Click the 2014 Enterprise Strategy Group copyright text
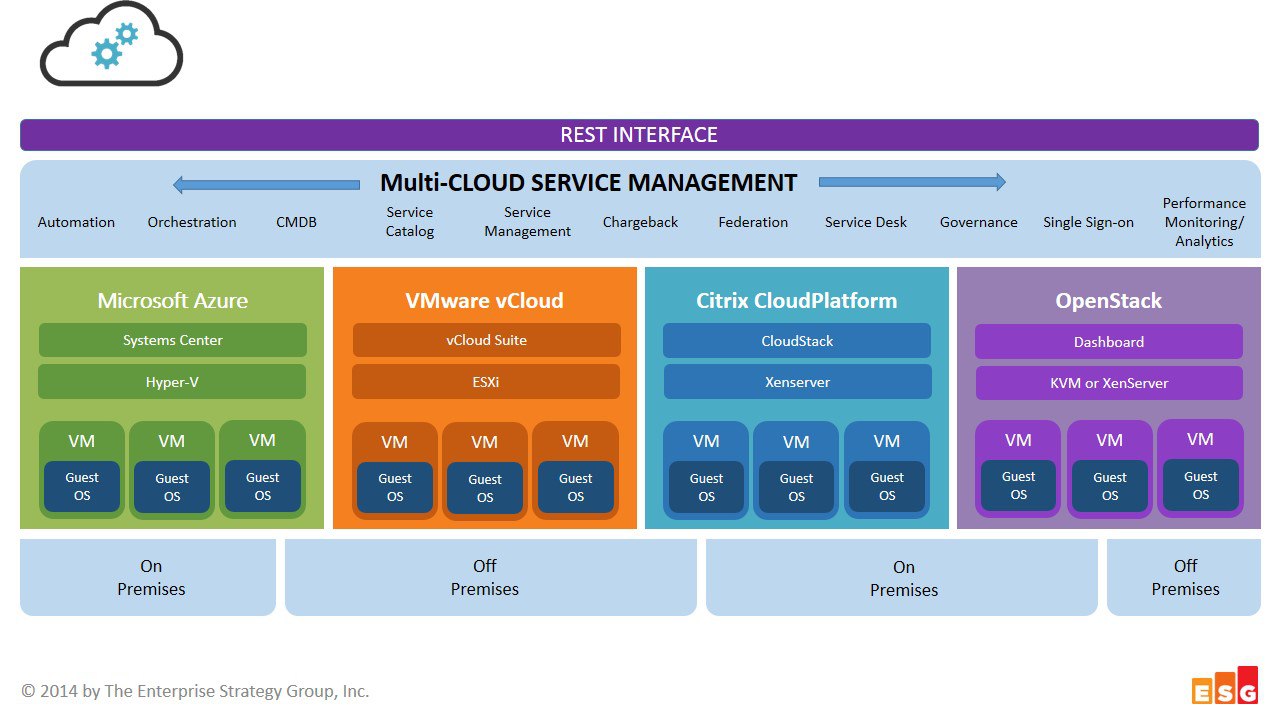This screenshot has width=1280, height=720. pos(195,690)
